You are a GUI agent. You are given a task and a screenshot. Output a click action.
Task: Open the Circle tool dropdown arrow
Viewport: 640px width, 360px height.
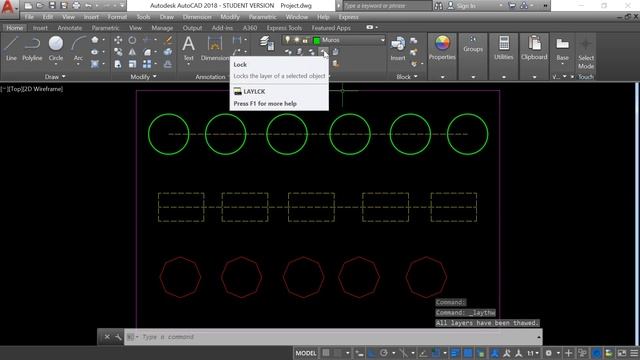[x=56, y=64]
